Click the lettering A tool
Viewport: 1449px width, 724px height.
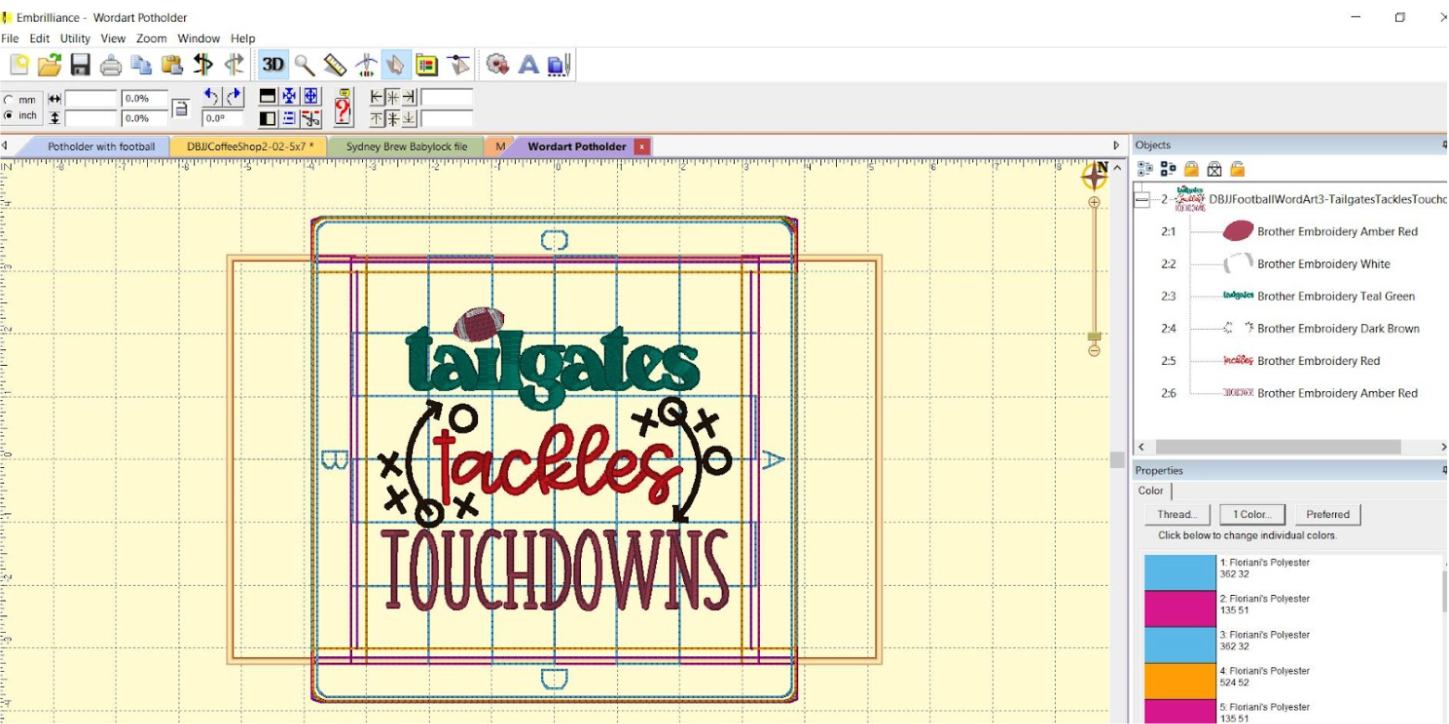(528, 65)
